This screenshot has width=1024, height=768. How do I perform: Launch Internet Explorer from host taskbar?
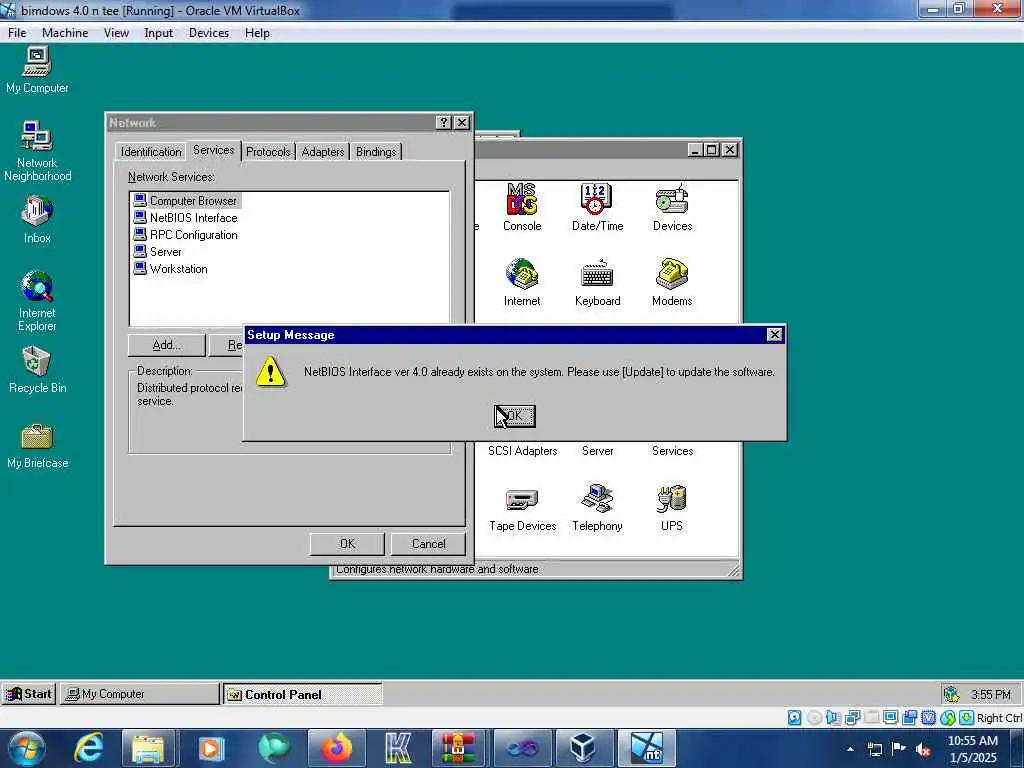89,748
